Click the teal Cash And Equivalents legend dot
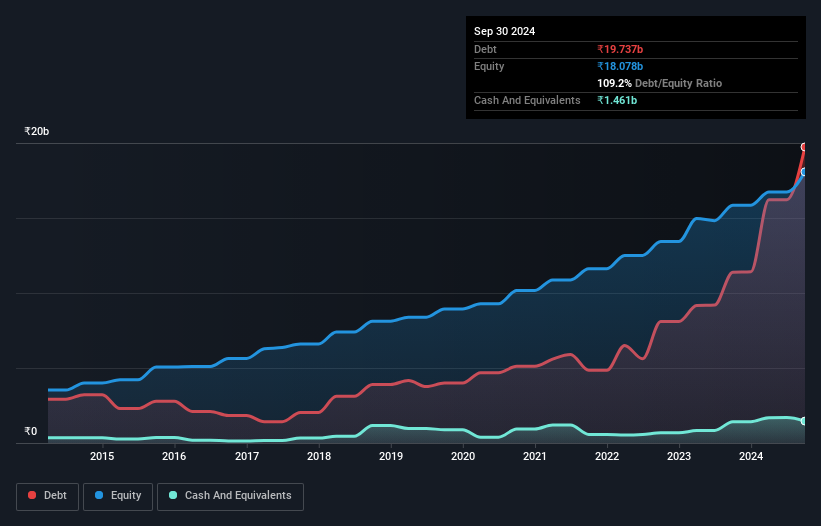The image size is (821, 526). 173,495
